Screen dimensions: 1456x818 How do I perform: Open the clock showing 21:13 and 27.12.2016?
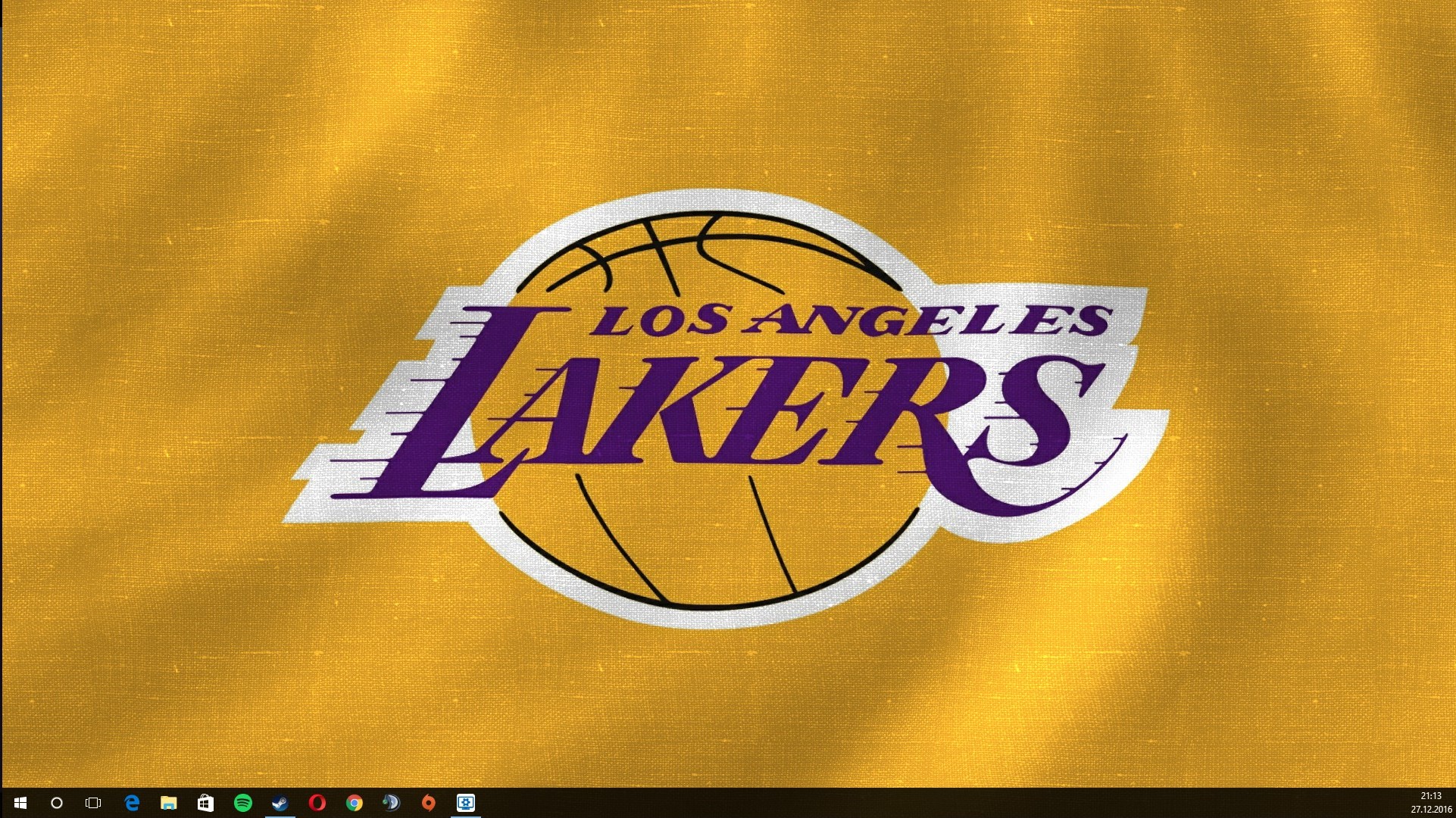pos(1430,803)
